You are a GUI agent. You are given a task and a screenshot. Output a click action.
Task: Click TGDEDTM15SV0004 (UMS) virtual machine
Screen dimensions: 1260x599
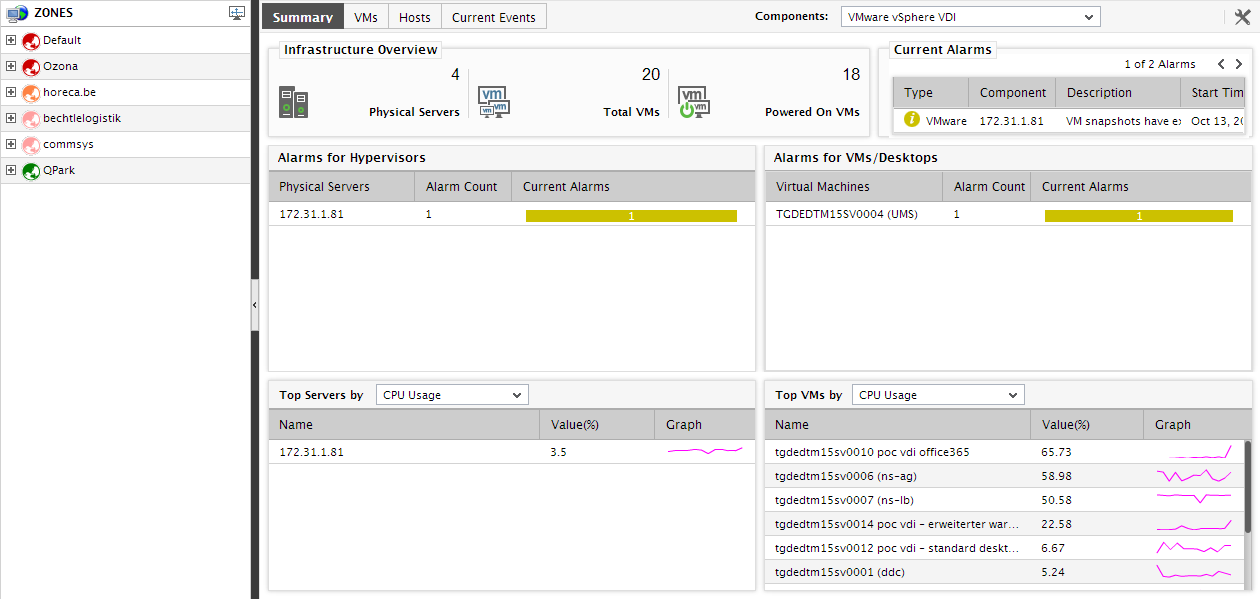click(846, 214)
